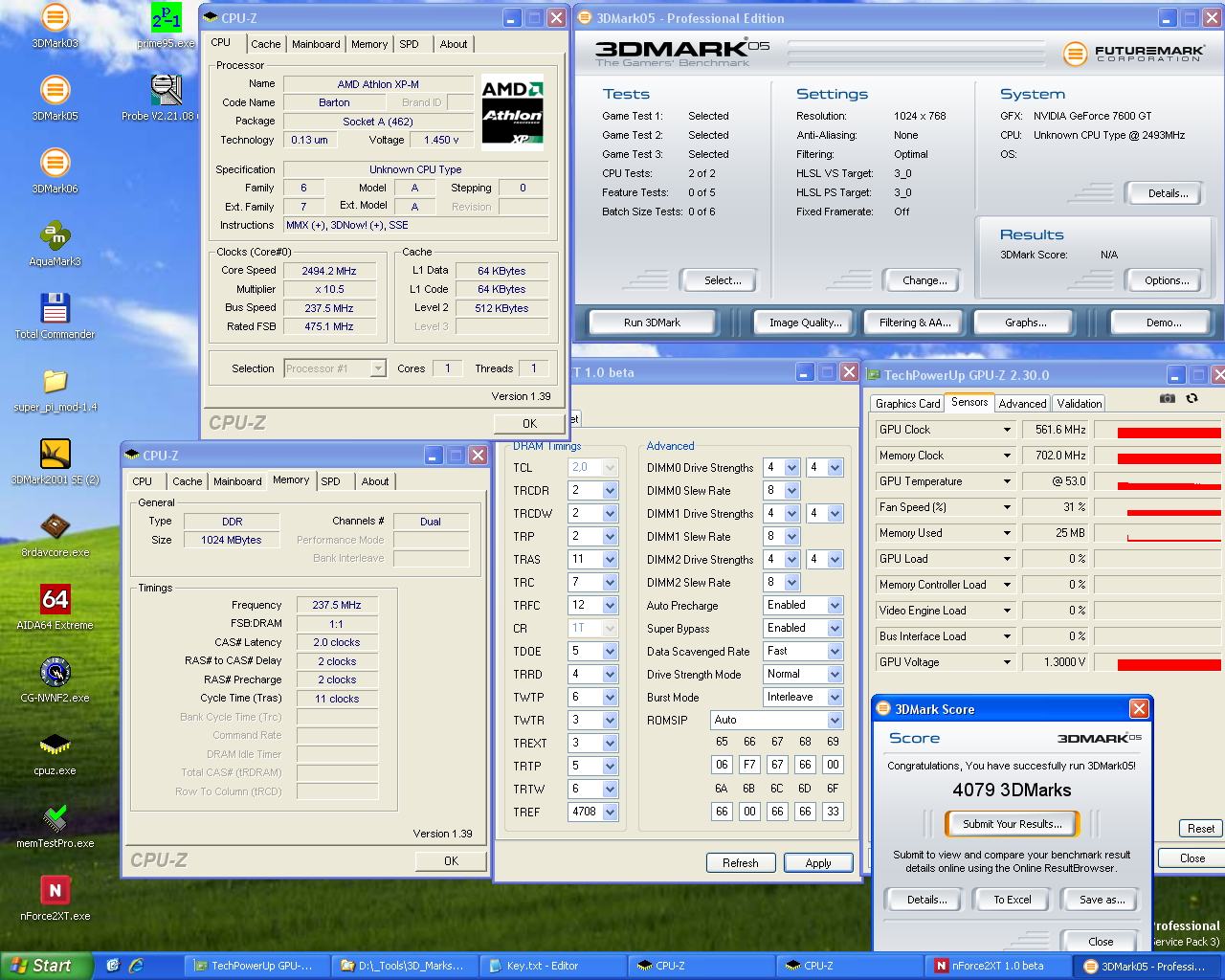1225x980 pixels.
Task: Open the ROMSIP Auto dropdown
Action: 835,721
